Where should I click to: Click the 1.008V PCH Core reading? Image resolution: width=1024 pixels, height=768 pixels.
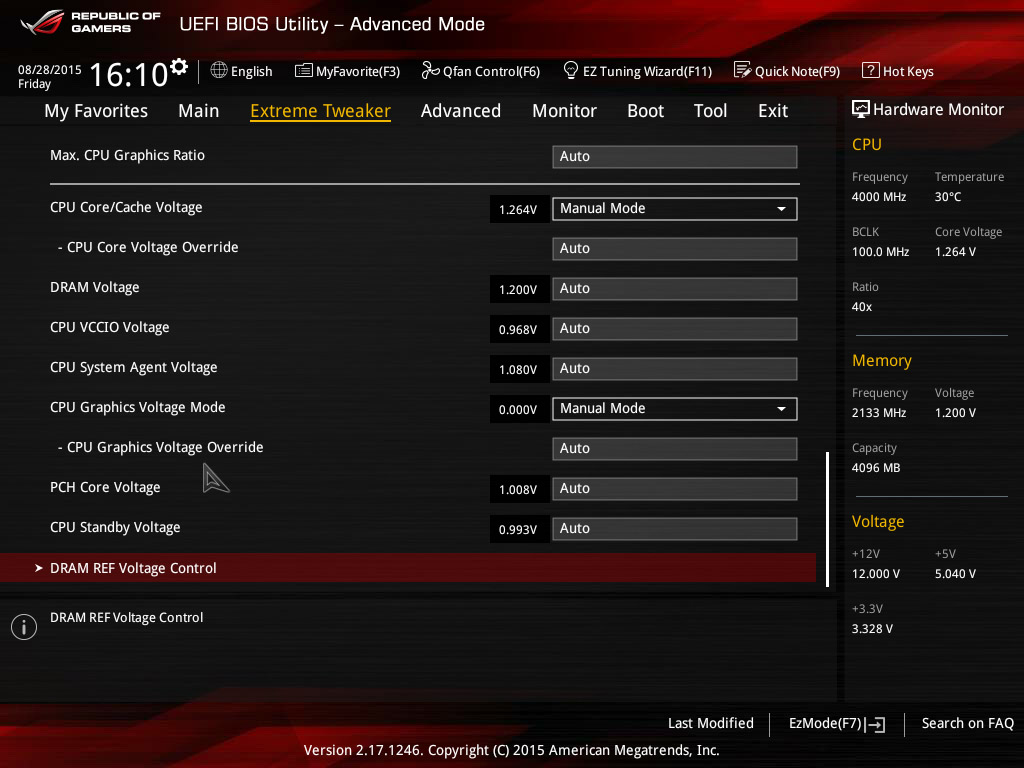click(518, 490)
